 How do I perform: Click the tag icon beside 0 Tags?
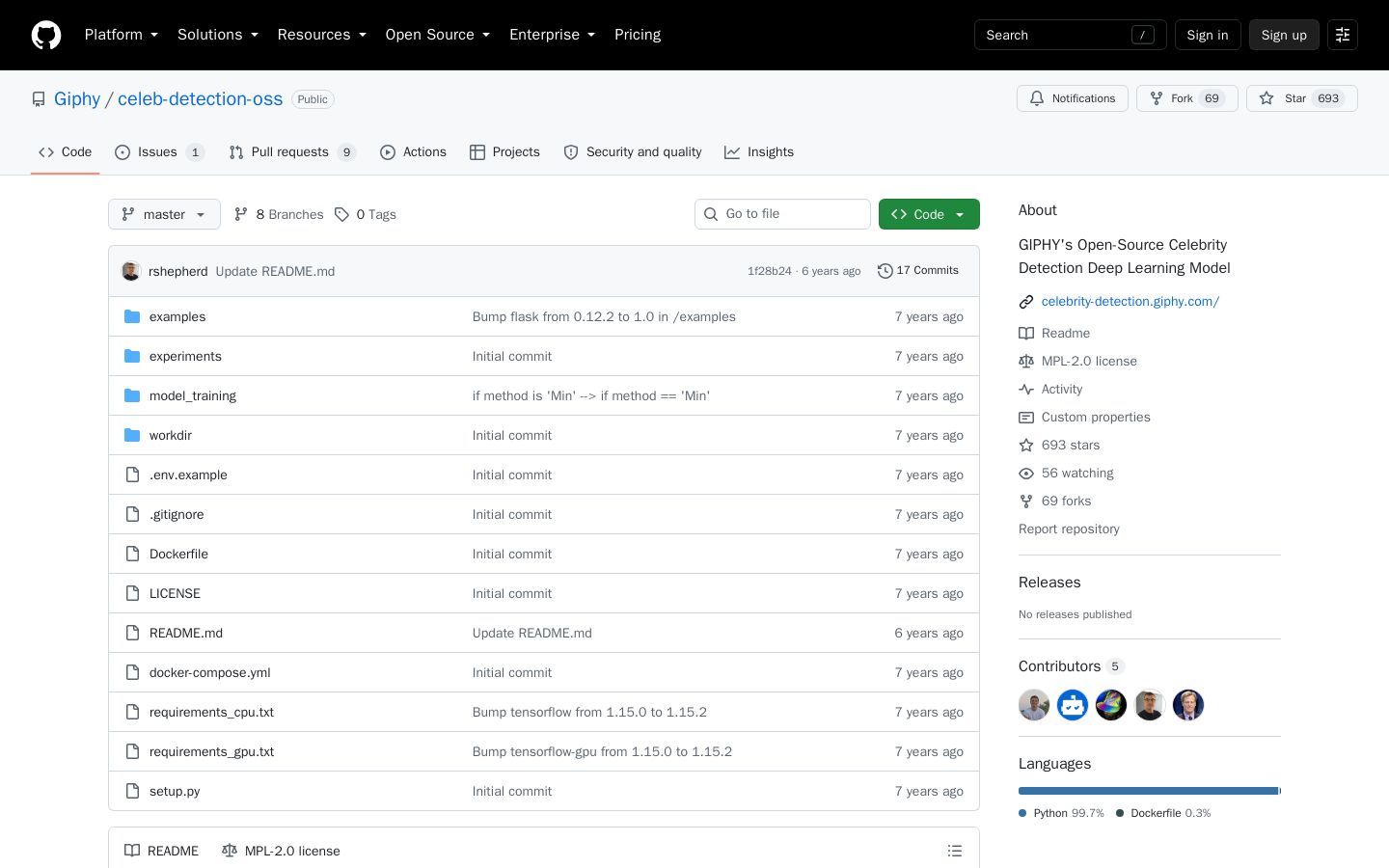[x=341, y=214]
